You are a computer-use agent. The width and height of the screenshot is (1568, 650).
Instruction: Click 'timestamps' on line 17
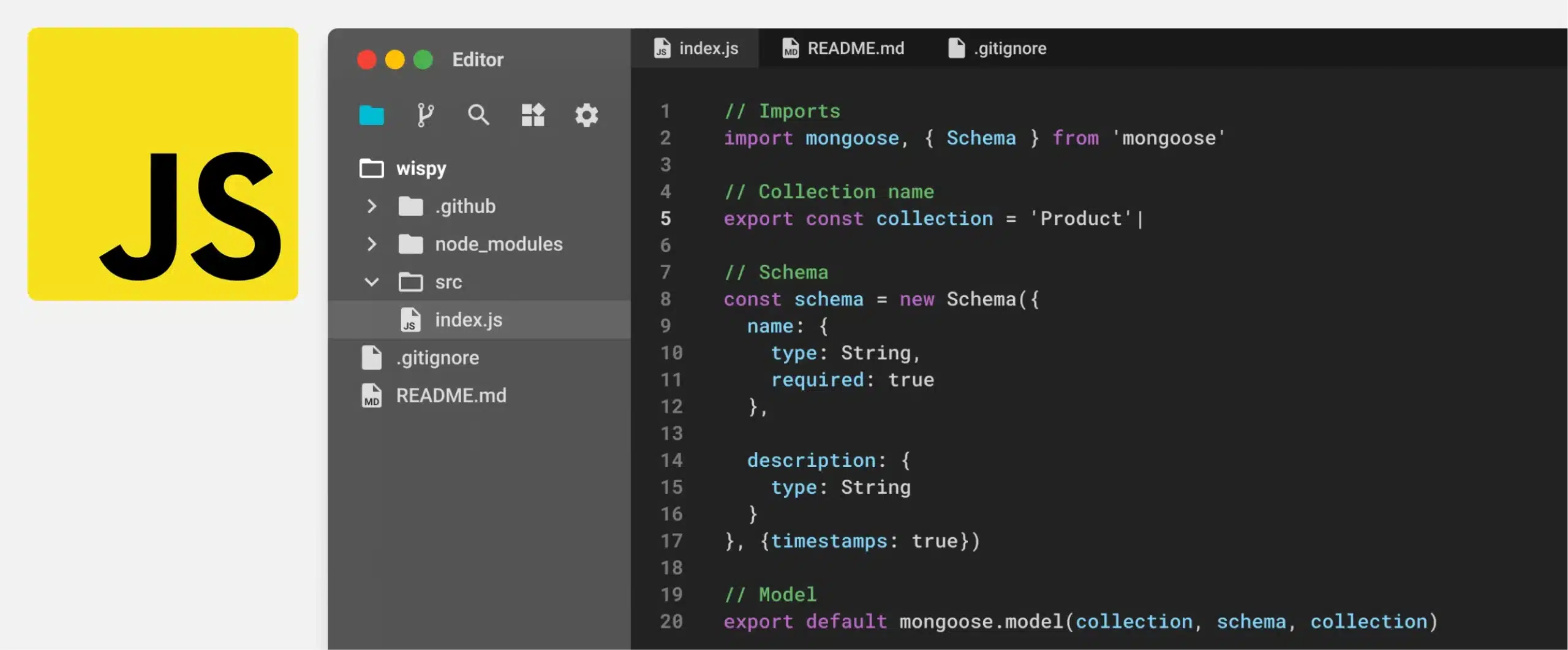[829, 542]
